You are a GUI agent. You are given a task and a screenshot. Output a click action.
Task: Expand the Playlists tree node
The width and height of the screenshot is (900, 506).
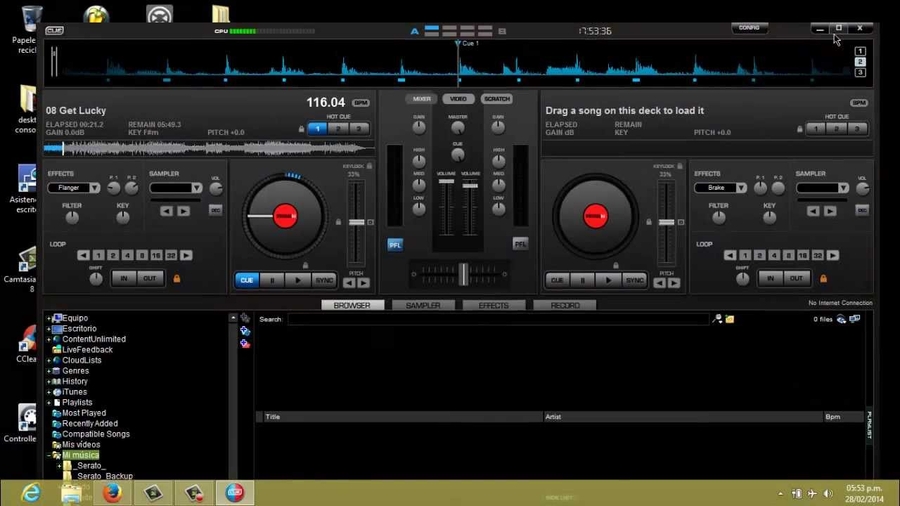[48, 403]
